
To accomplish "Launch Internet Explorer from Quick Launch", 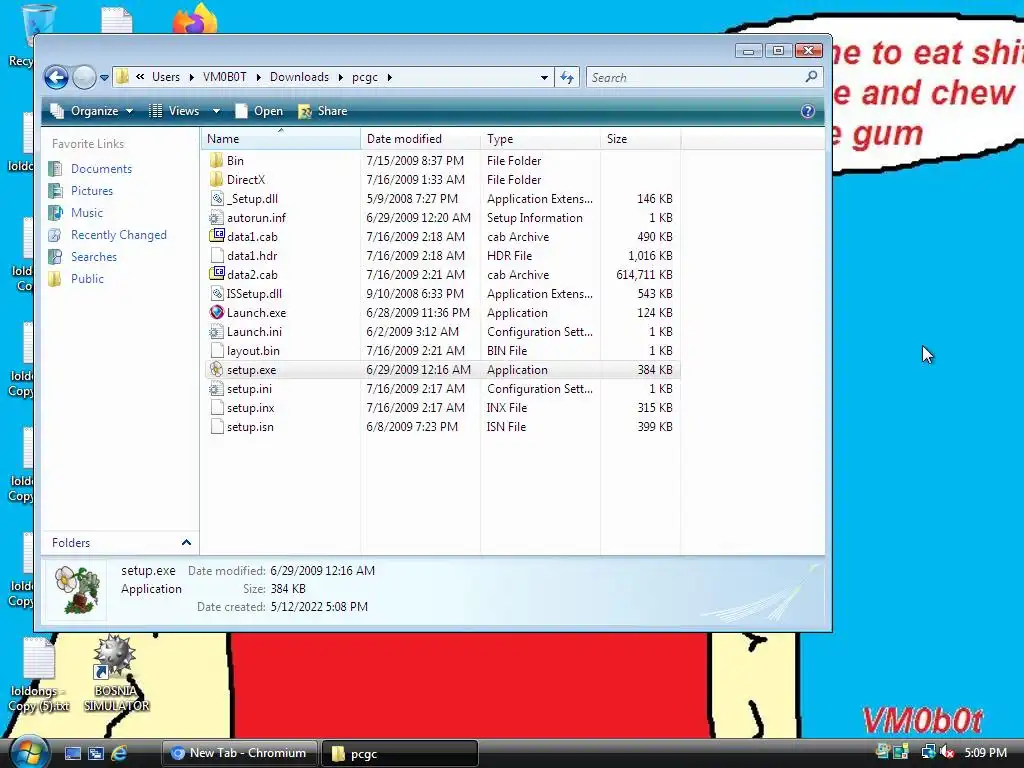I will point(119,754).
